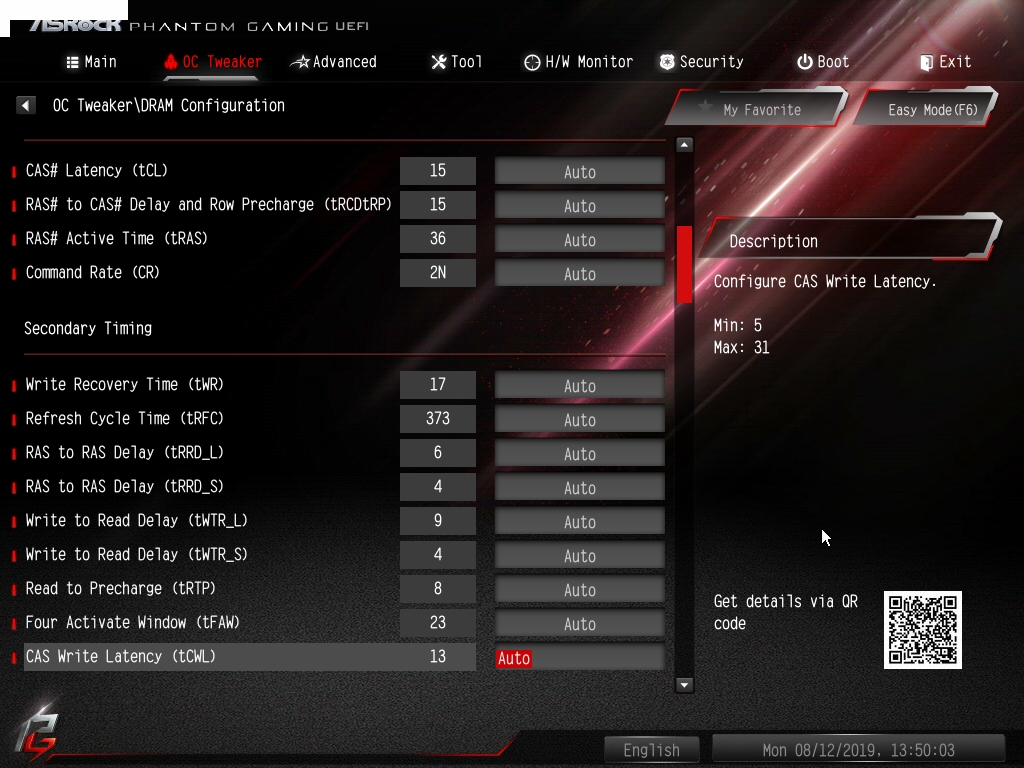Screen dimensions: 1024x768
Task: Select CAS# Latency (tCL) row label
Action: click(97, 170)
